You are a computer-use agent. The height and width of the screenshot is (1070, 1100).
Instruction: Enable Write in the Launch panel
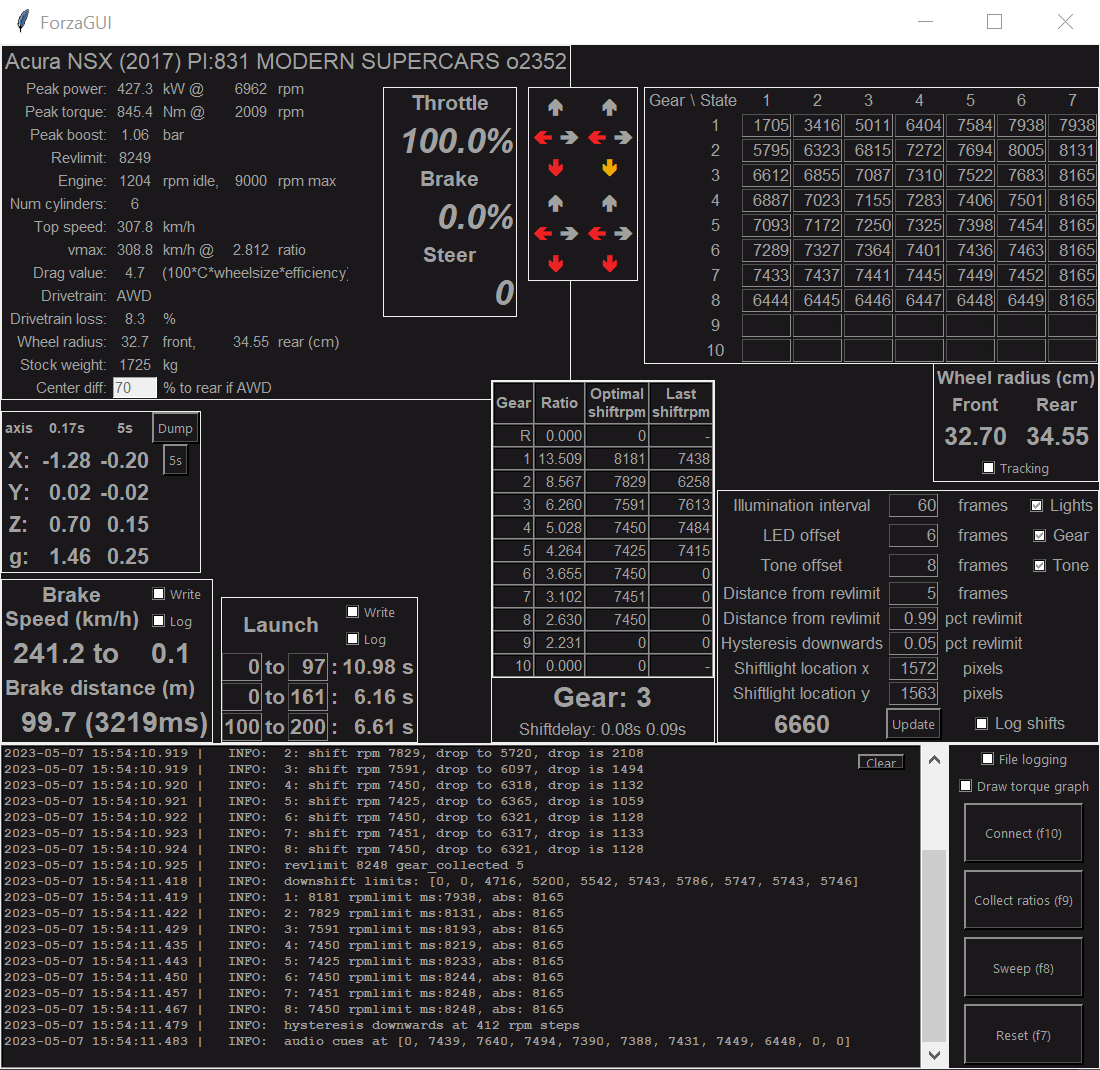point(352,612)
